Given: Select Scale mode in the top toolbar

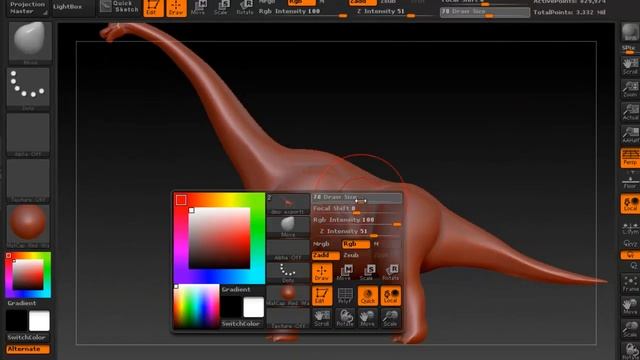Looking at the screenshot, I should pyautogui.click(x=221, y=8).
